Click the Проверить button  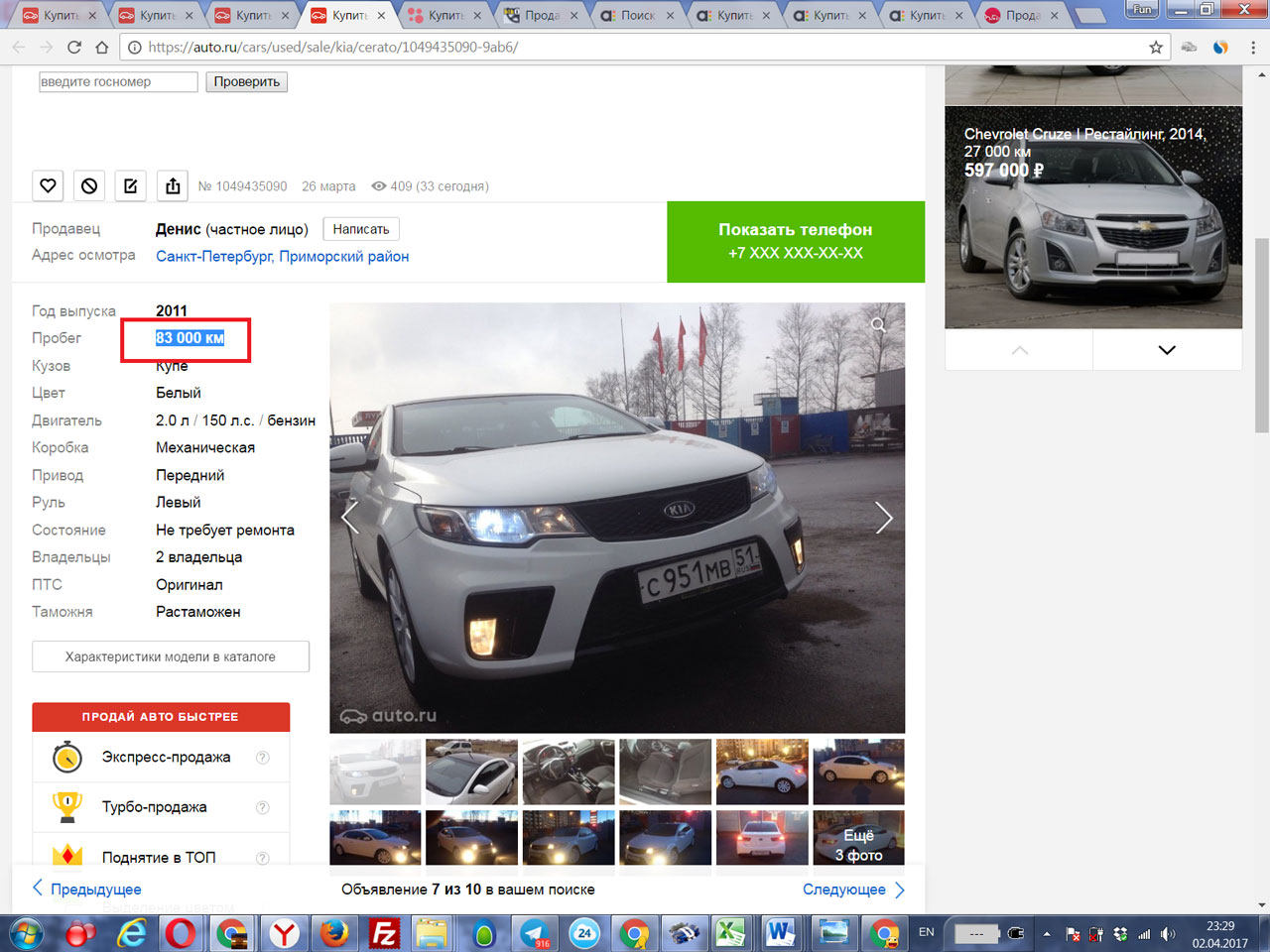(247, 81)
